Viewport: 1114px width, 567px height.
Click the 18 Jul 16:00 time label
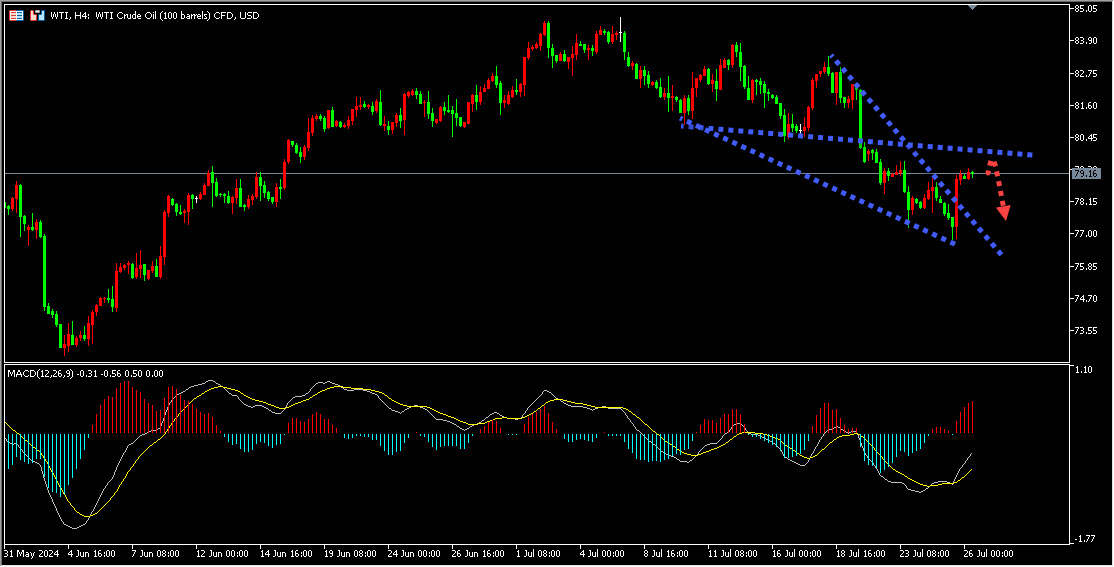pos(860,553)
